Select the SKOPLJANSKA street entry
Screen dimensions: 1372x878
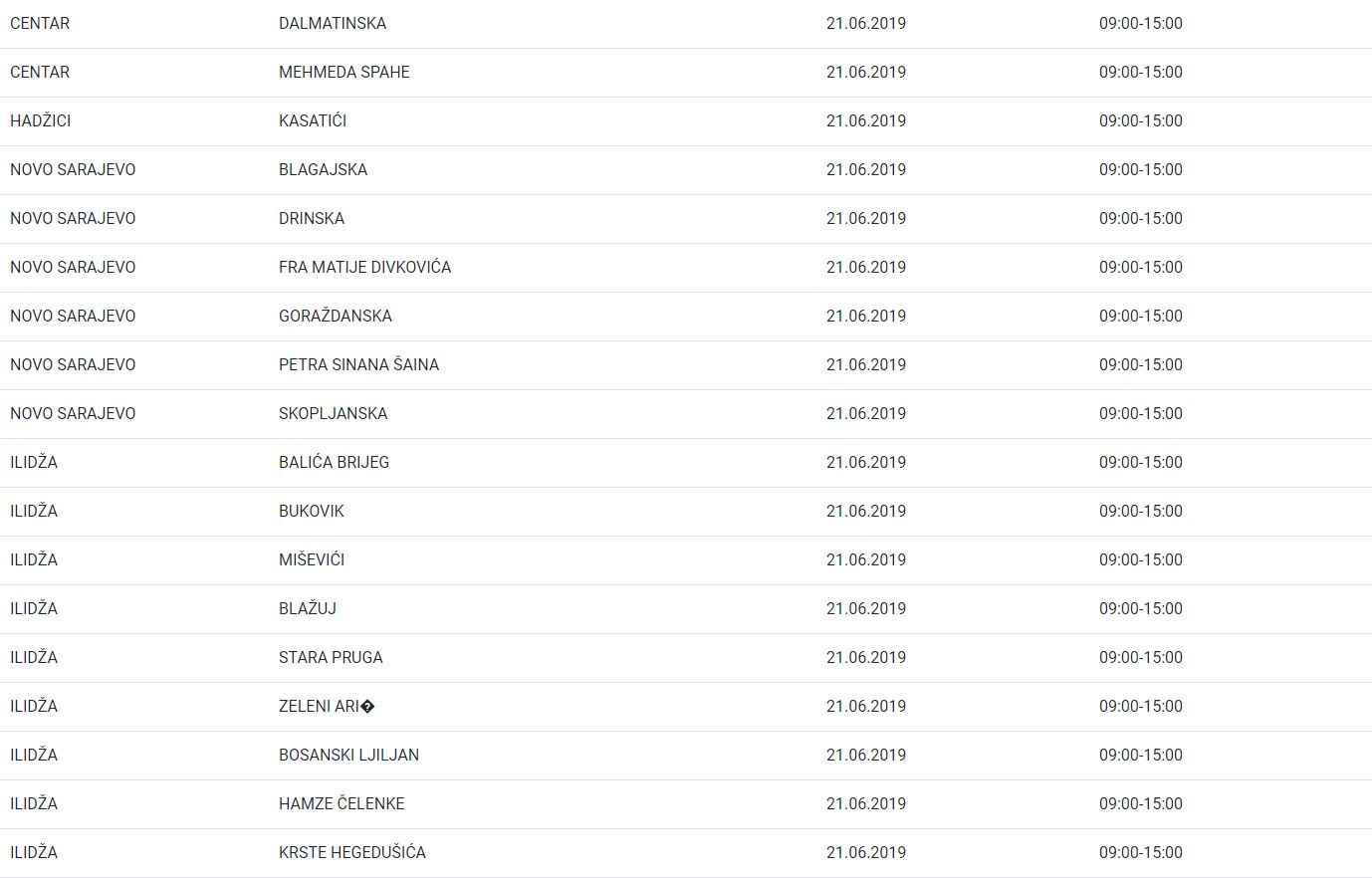pos(334,413)
